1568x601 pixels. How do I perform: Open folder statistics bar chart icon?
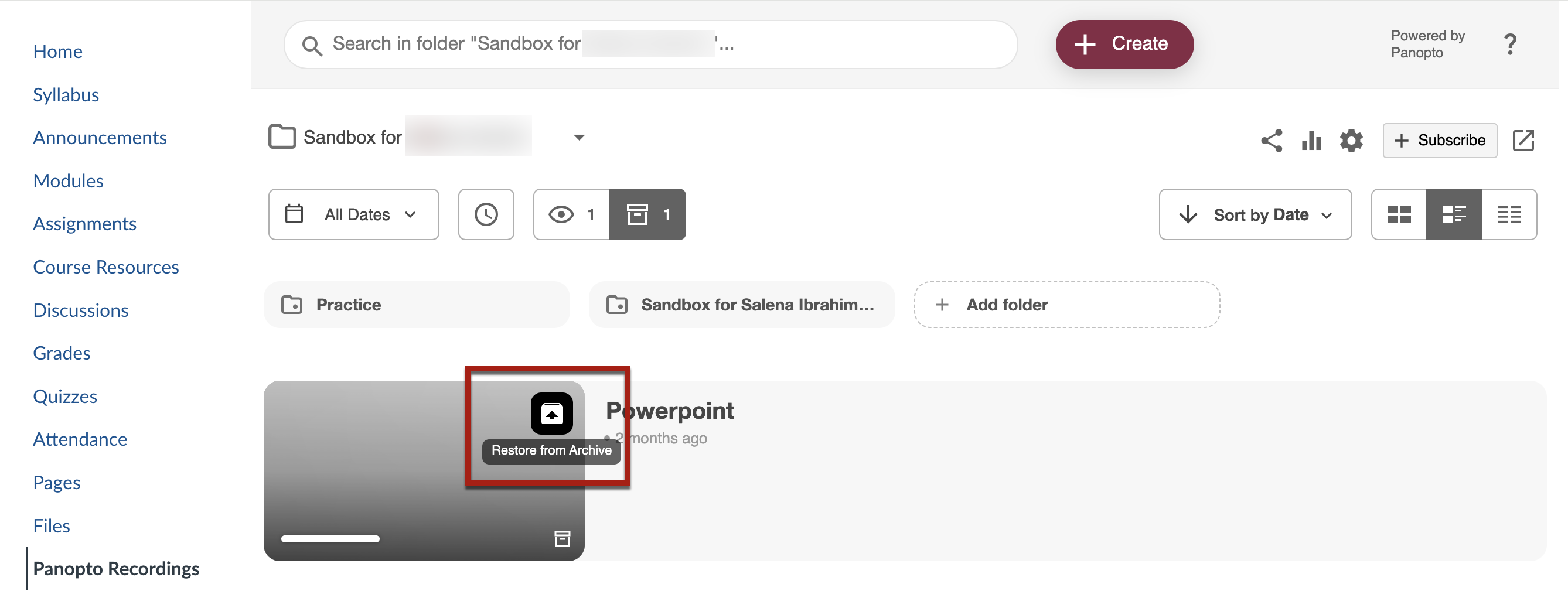1311,141
